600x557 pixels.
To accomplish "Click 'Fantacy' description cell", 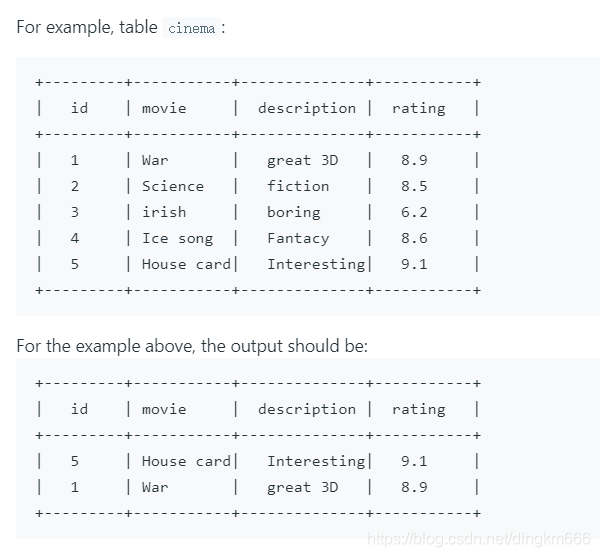I will tap(298, 239).
